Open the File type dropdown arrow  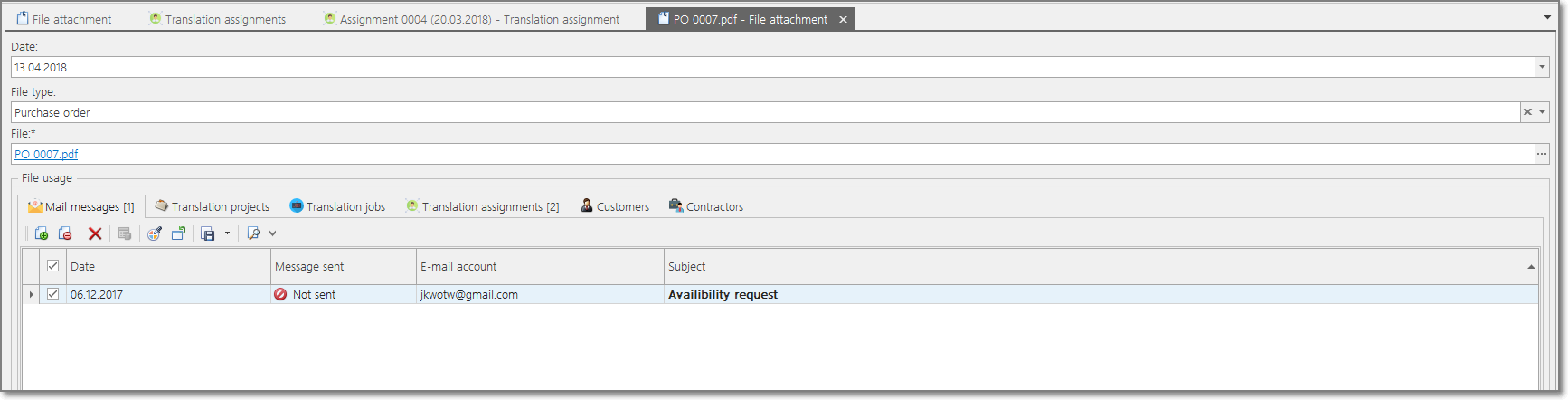[1542, 112]
